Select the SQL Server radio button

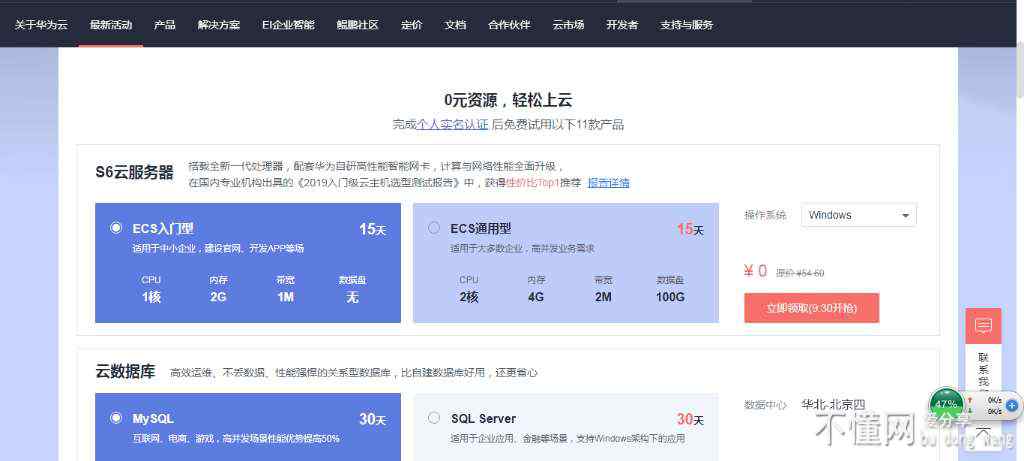pos(434,418)
